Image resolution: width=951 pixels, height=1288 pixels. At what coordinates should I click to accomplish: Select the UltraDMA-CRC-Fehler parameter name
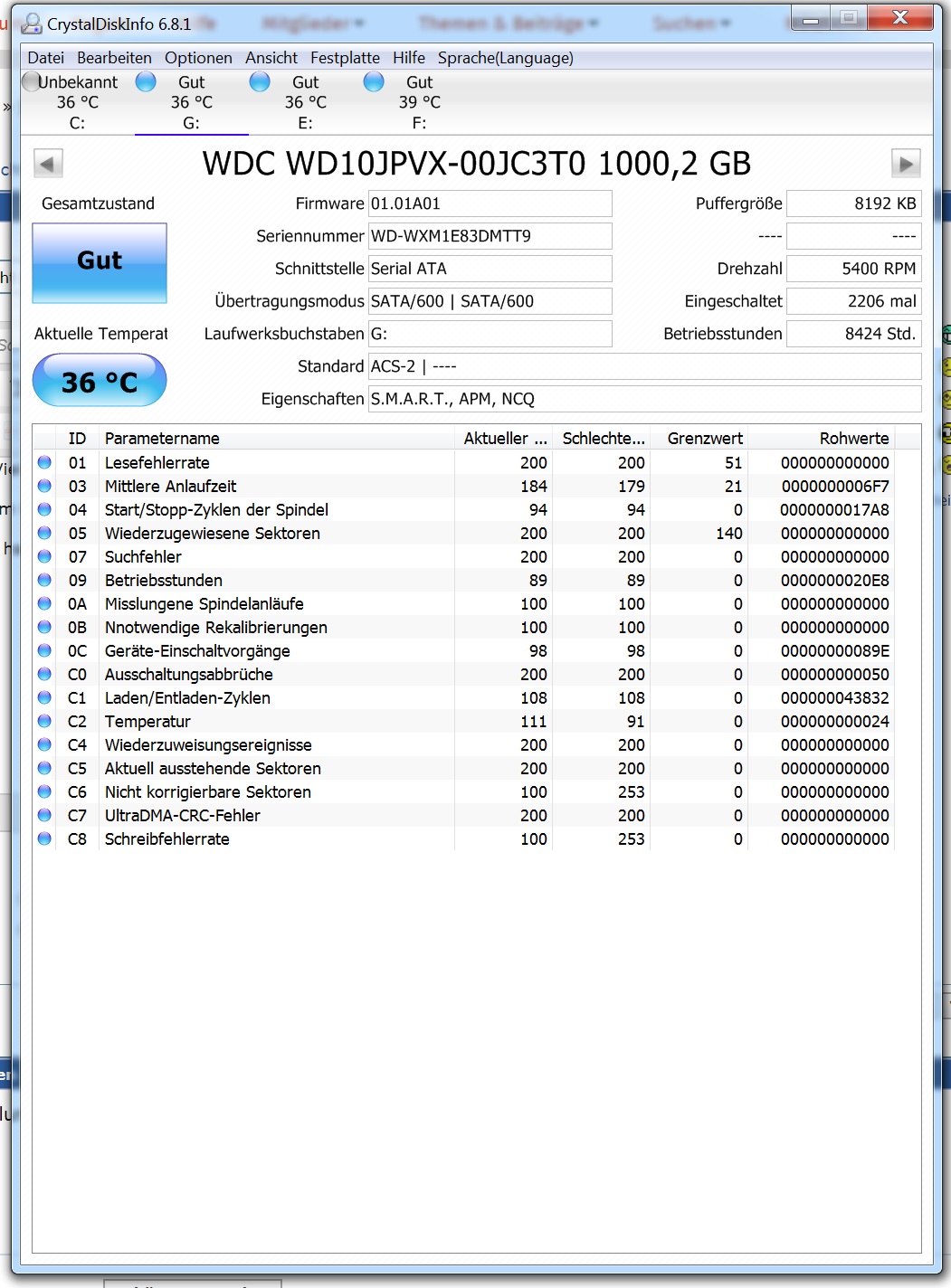183,815
